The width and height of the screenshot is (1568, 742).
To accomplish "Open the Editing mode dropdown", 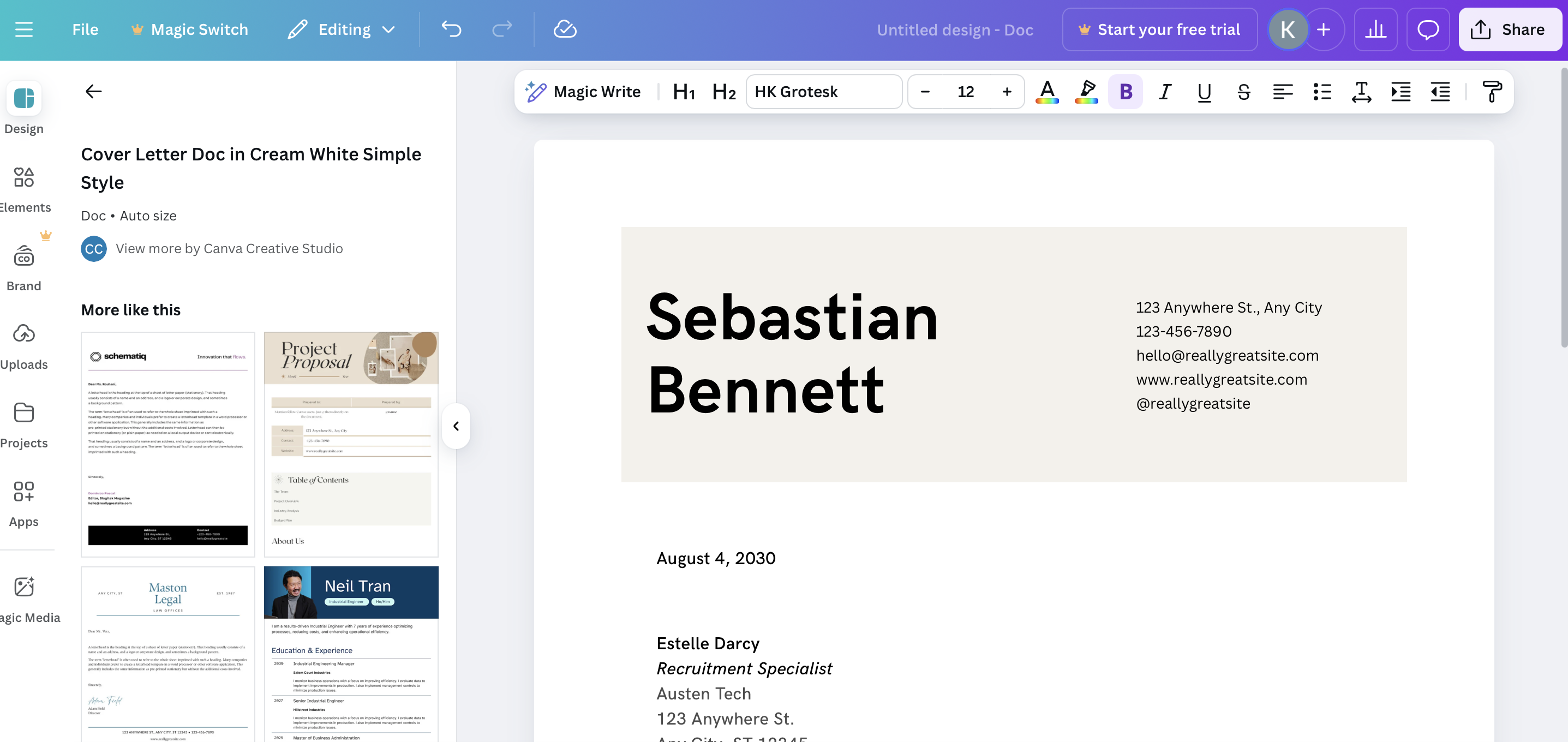I will coord(343,28).
